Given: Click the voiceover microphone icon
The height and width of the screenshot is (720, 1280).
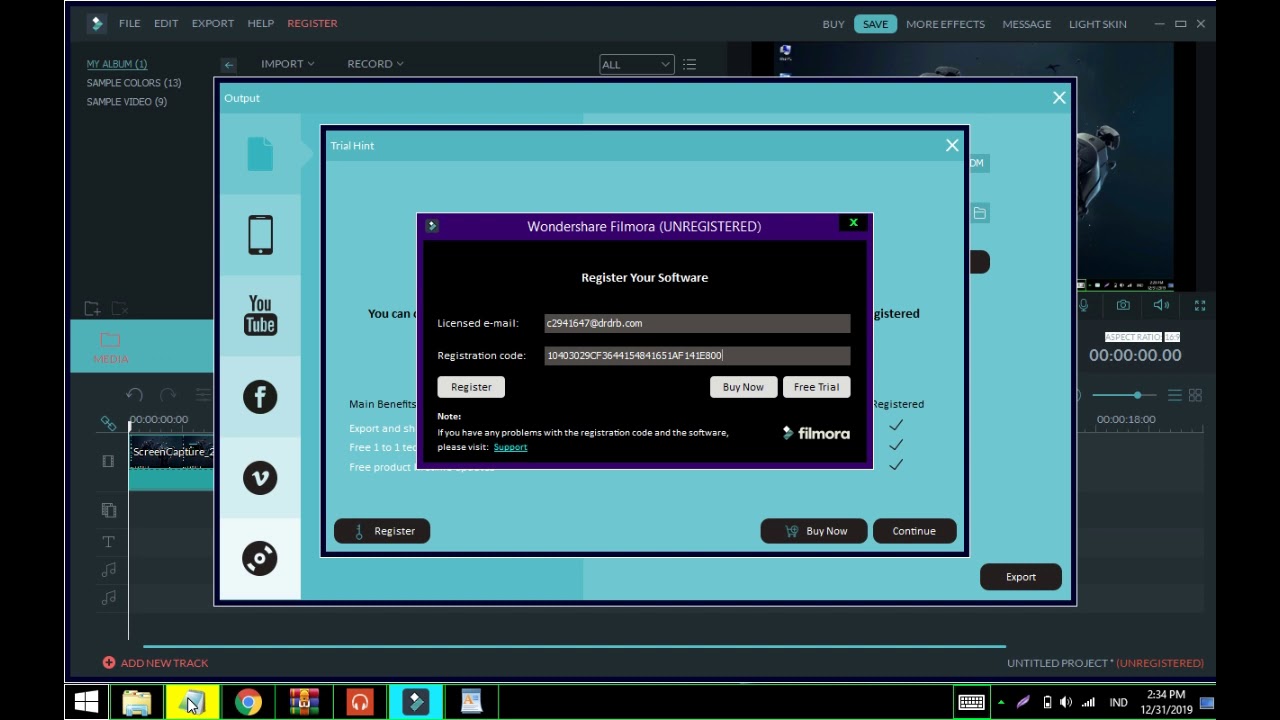Looking at the screenshot, I should click(x=1083, y=305).
